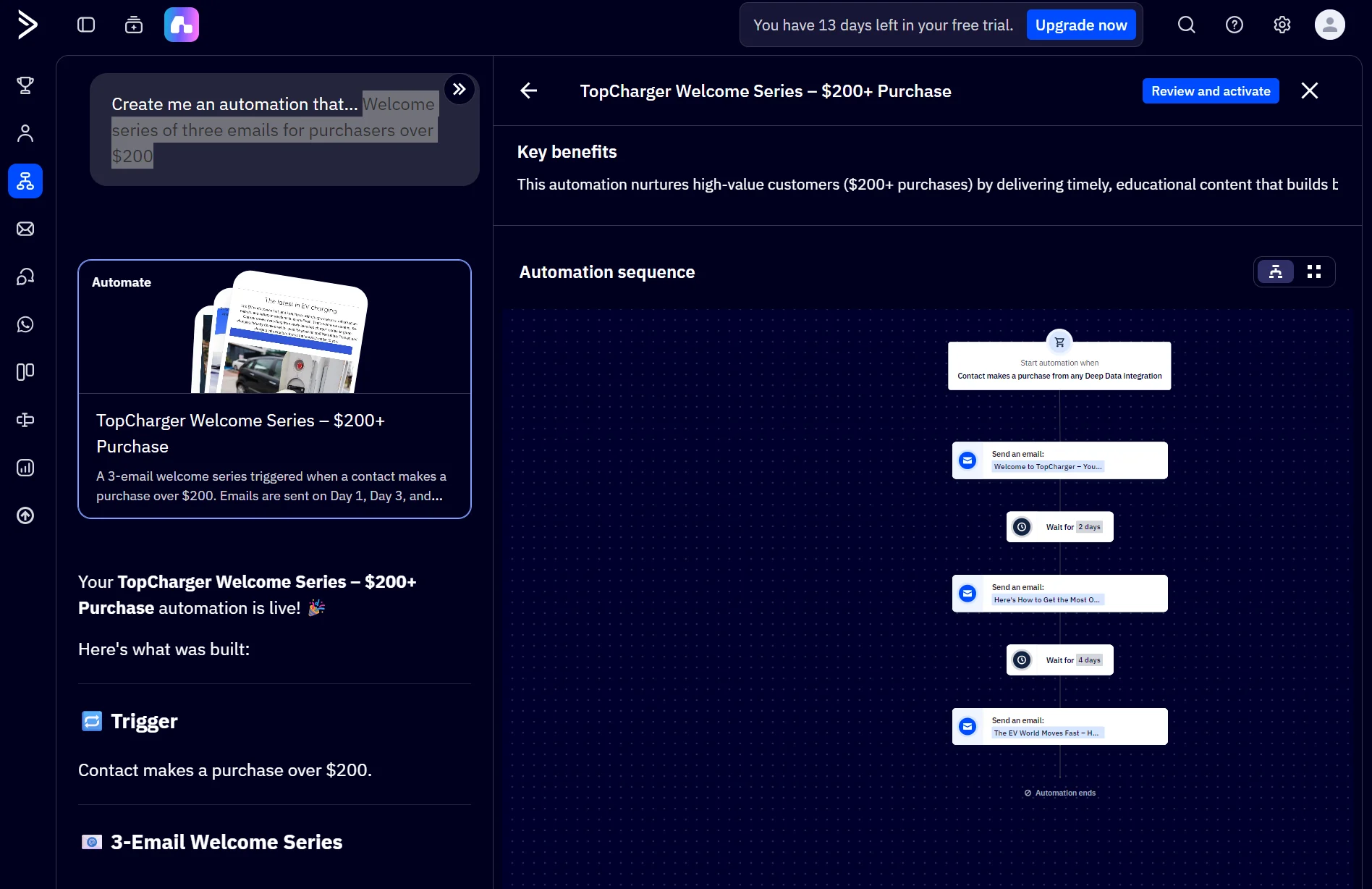Open Campaigns envelope sidebar icon

(x=25, y=229)
